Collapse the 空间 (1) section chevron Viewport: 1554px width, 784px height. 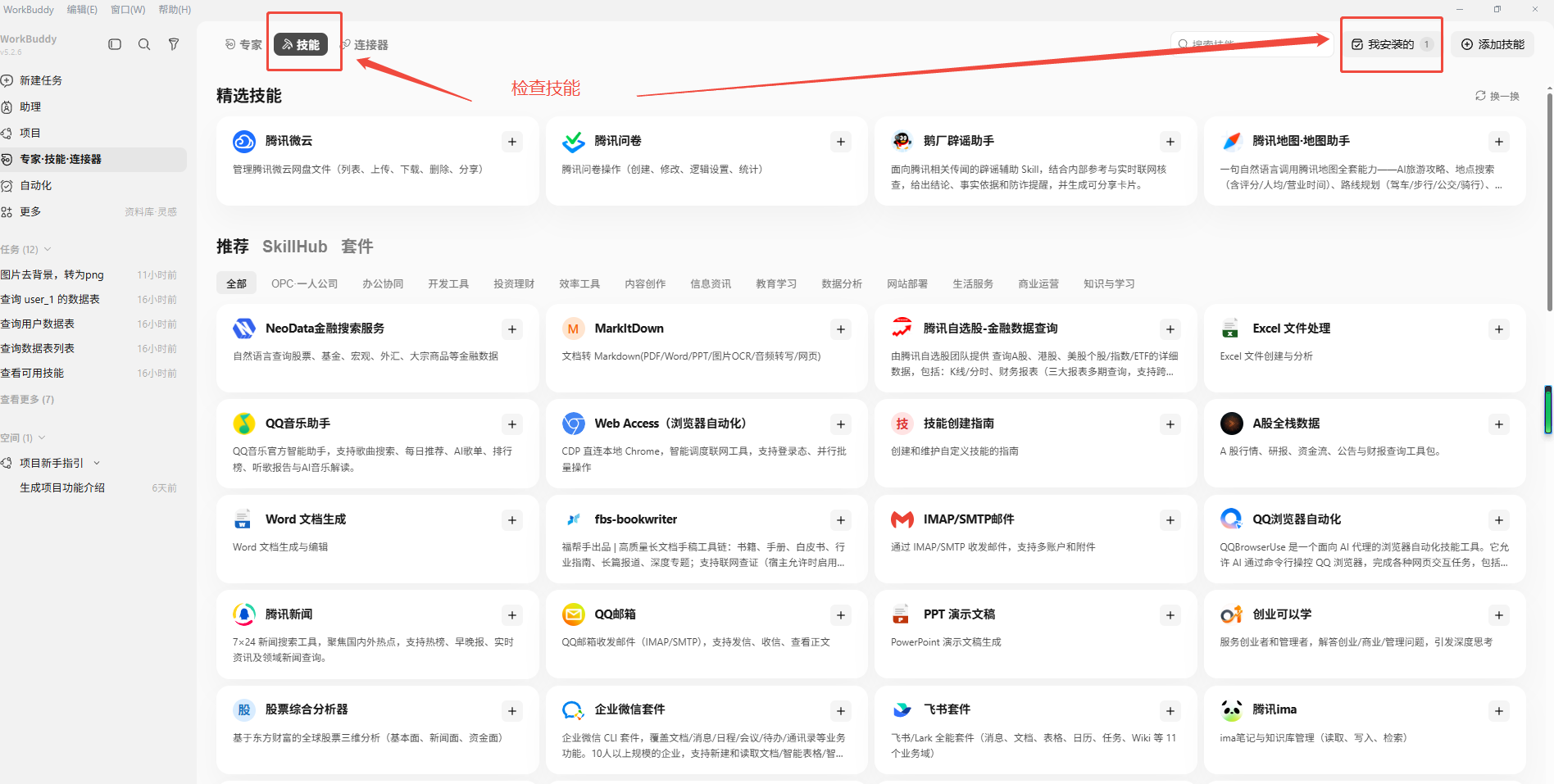pyautogui.click(x=42, y=437)
